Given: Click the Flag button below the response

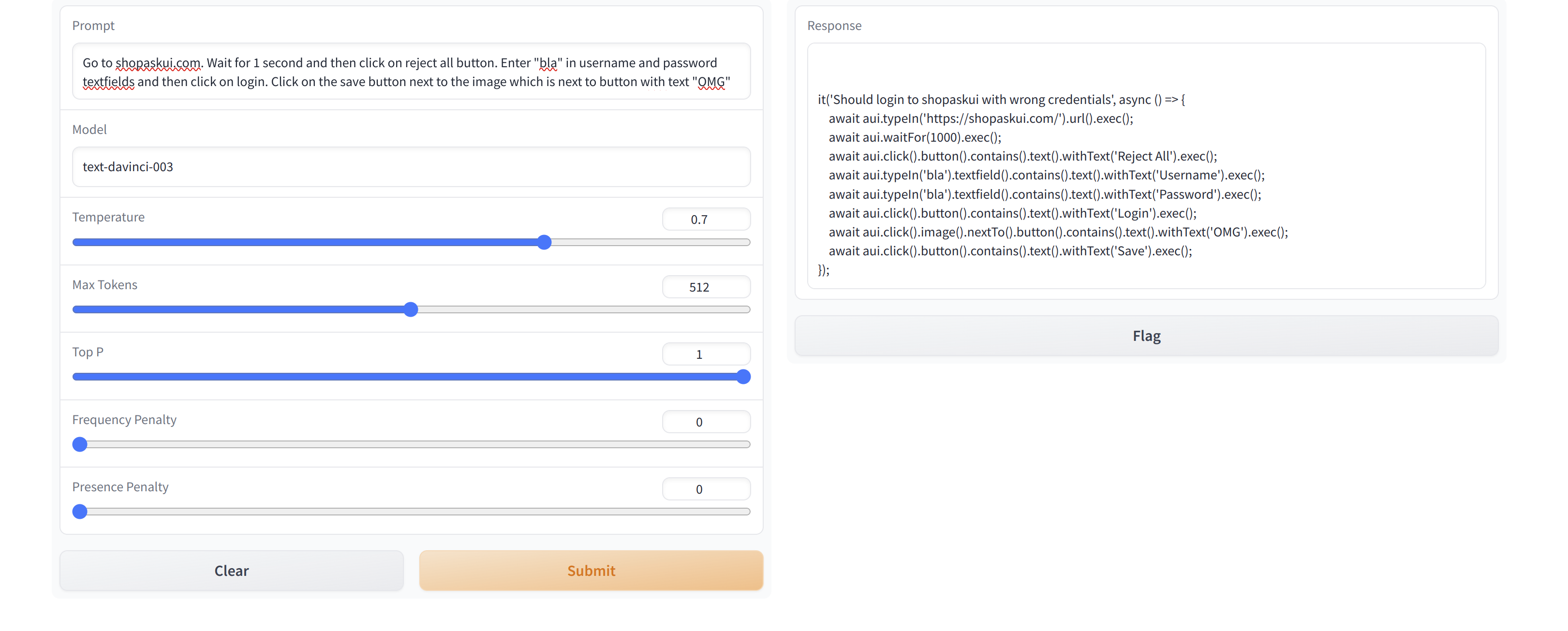Looking at the screenshot, I should click(1146, 335).
